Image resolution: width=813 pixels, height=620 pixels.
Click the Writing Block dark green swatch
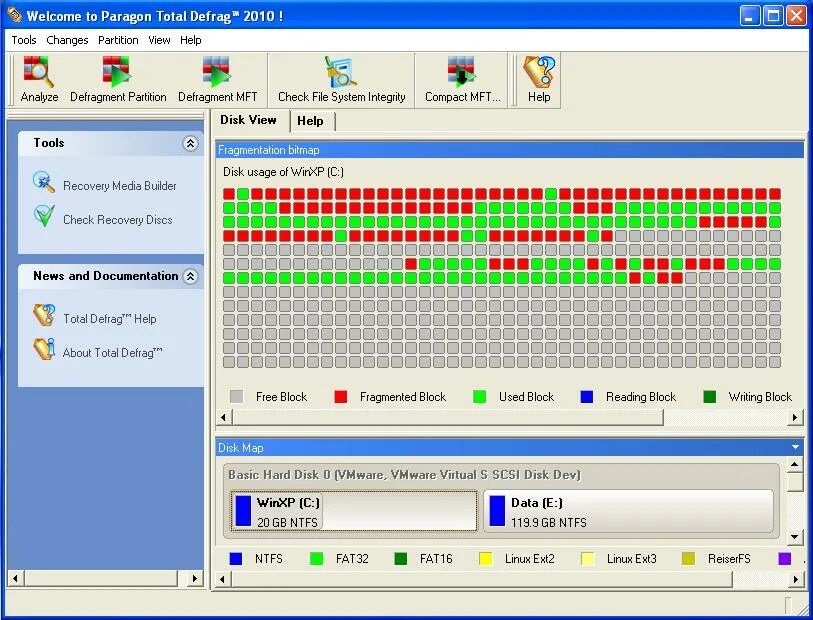(x=710, y=397)
